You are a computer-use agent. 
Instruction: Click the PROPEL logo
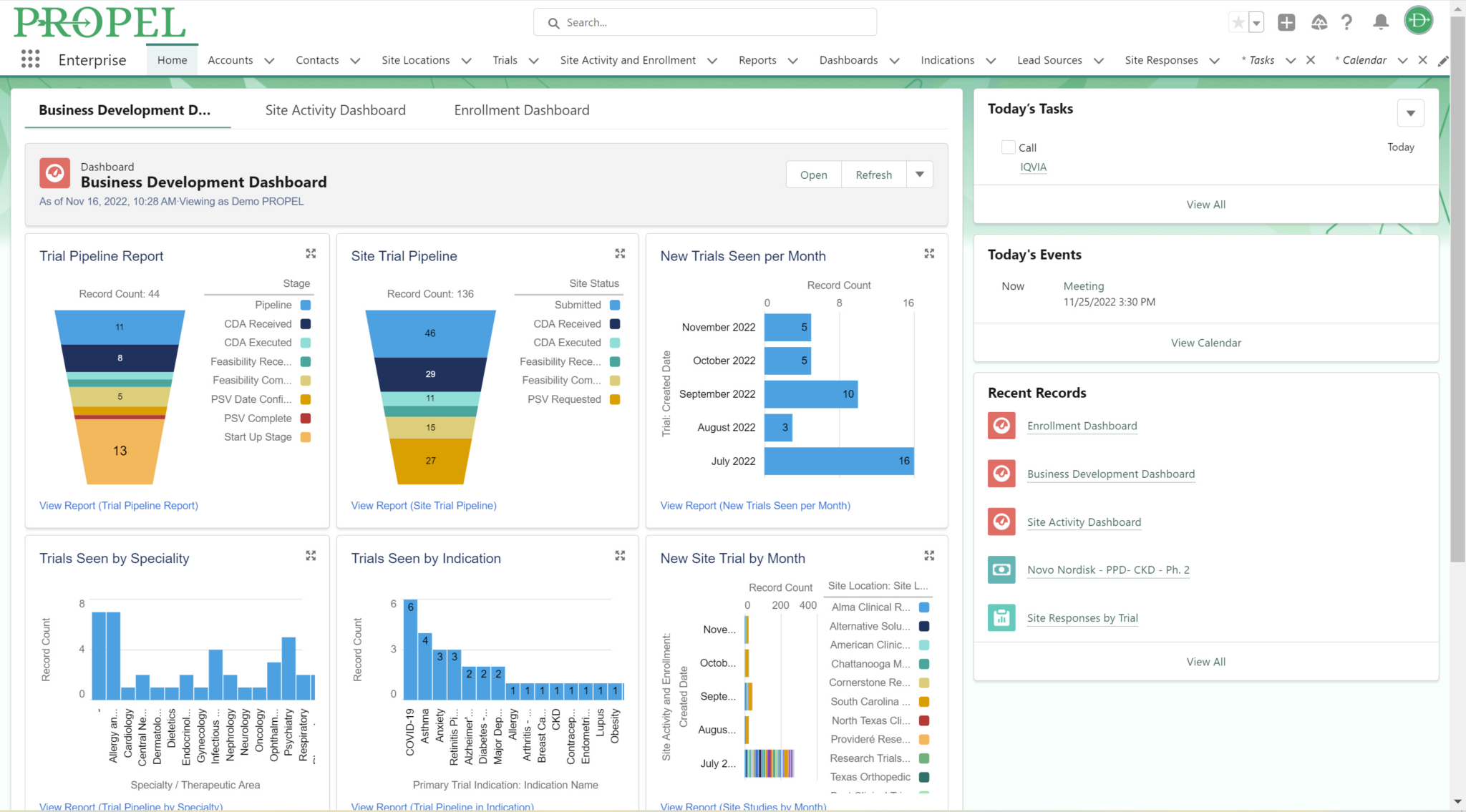(x=99, y=23)
